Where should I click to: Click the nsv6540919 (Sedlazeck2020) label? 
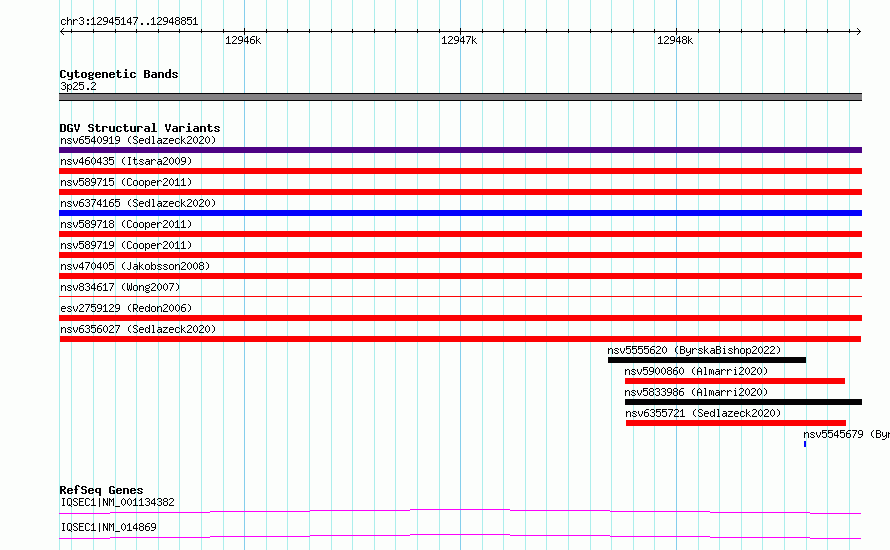pos(138,140)
